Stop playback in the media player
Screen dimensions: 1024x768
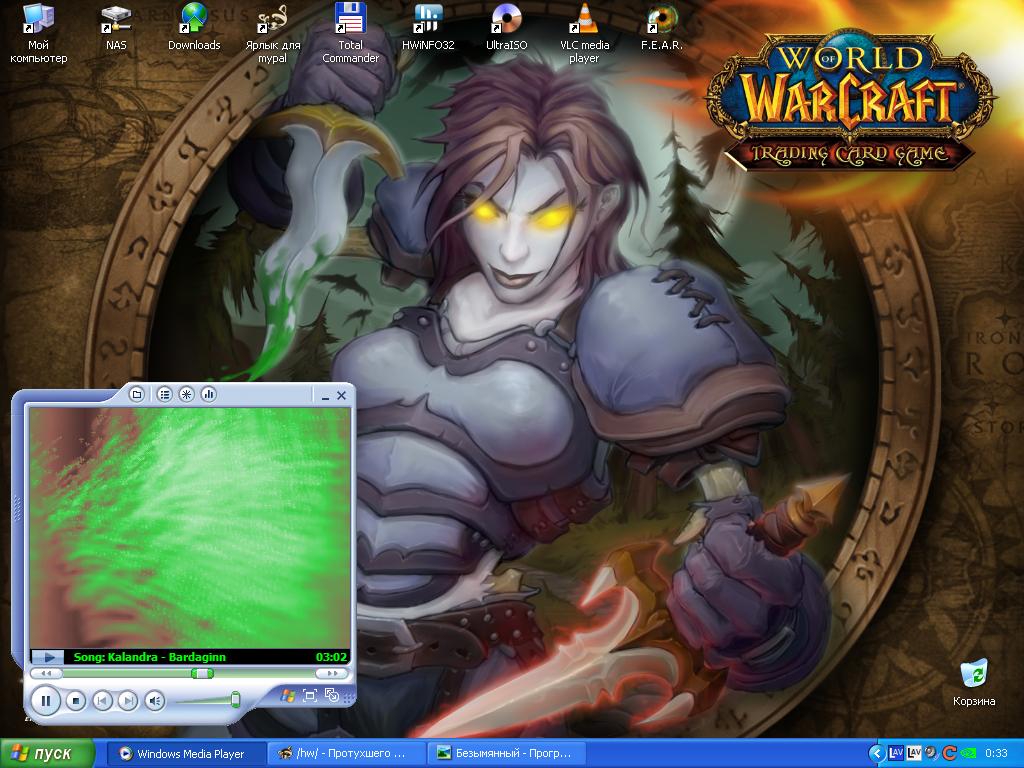point(76,701)
